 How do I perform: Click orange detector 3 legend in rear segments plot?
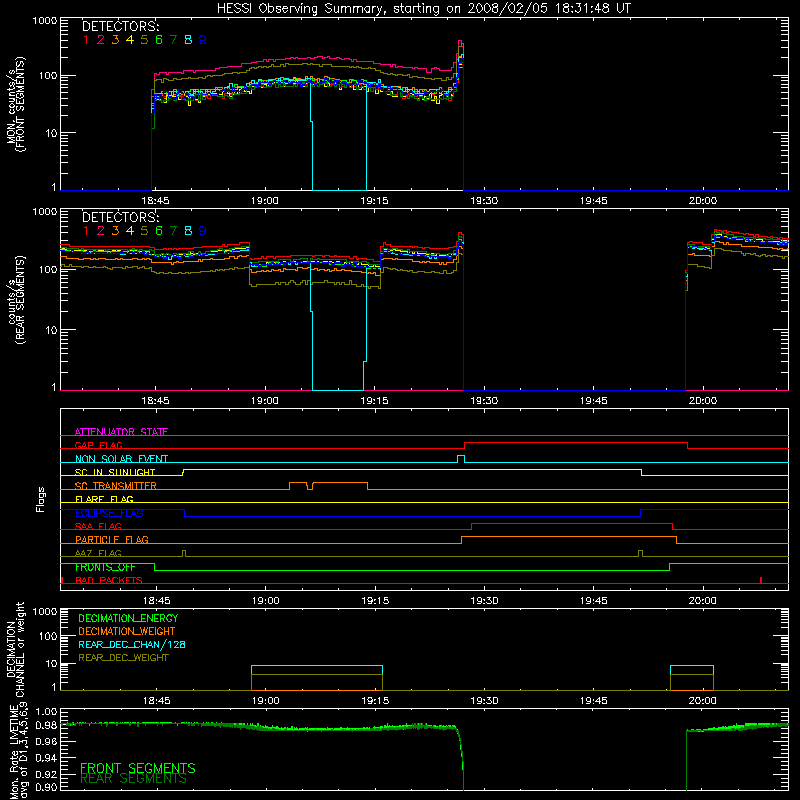(x=115, y=231)
